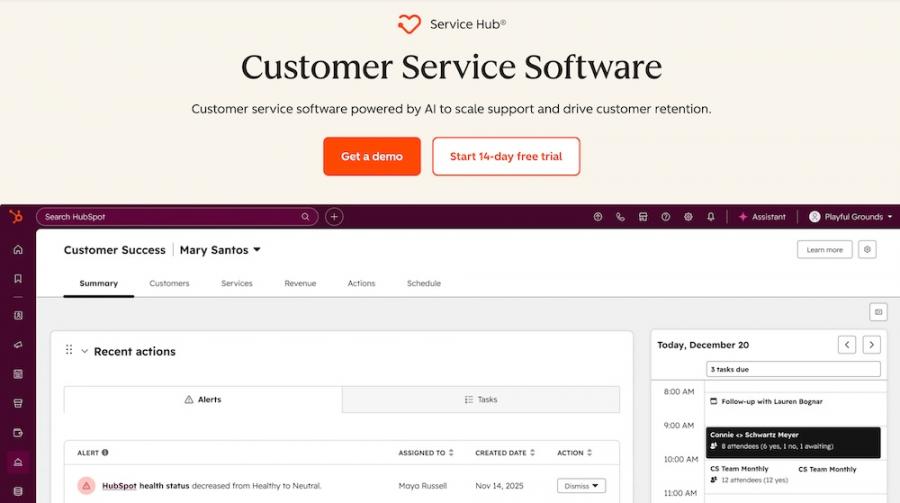Screen dimensions: 900x503
Task: Open Connie <> Schwartz Meyer meeting
Action: tap(793, 442)
